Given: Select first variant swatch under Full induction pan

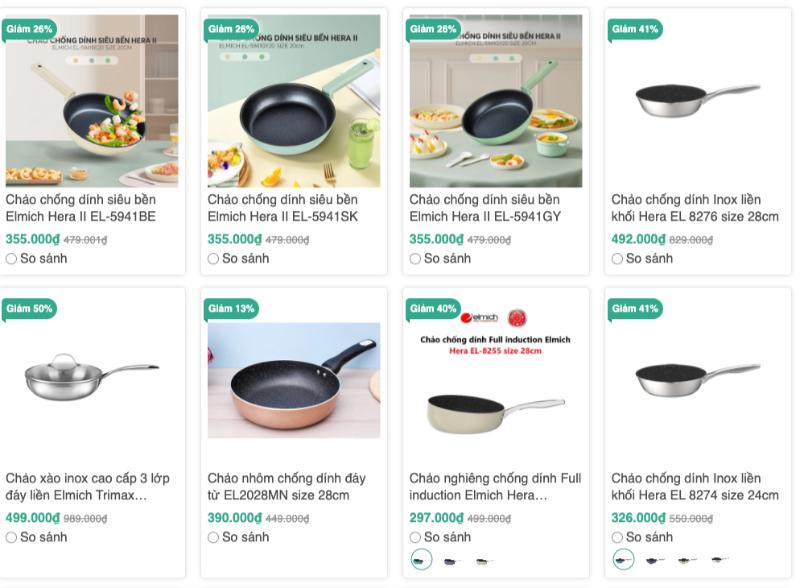Looking at the screenshot, I should click(421, 560).
